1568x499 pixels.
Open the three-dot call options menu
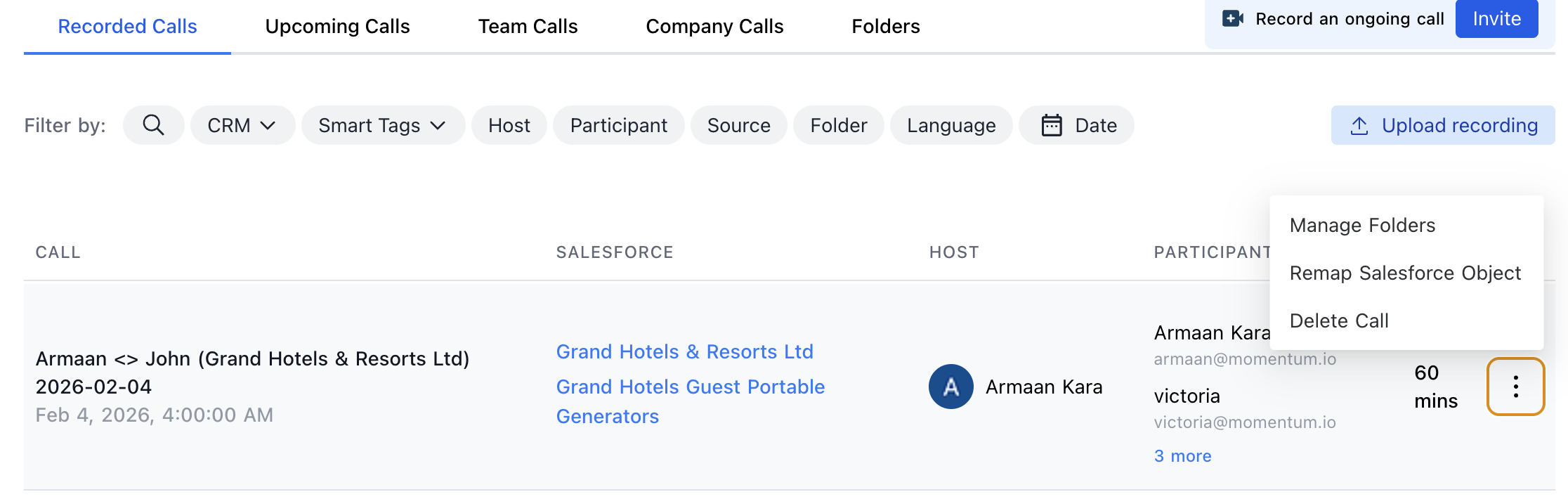(x=1515, y=387)
